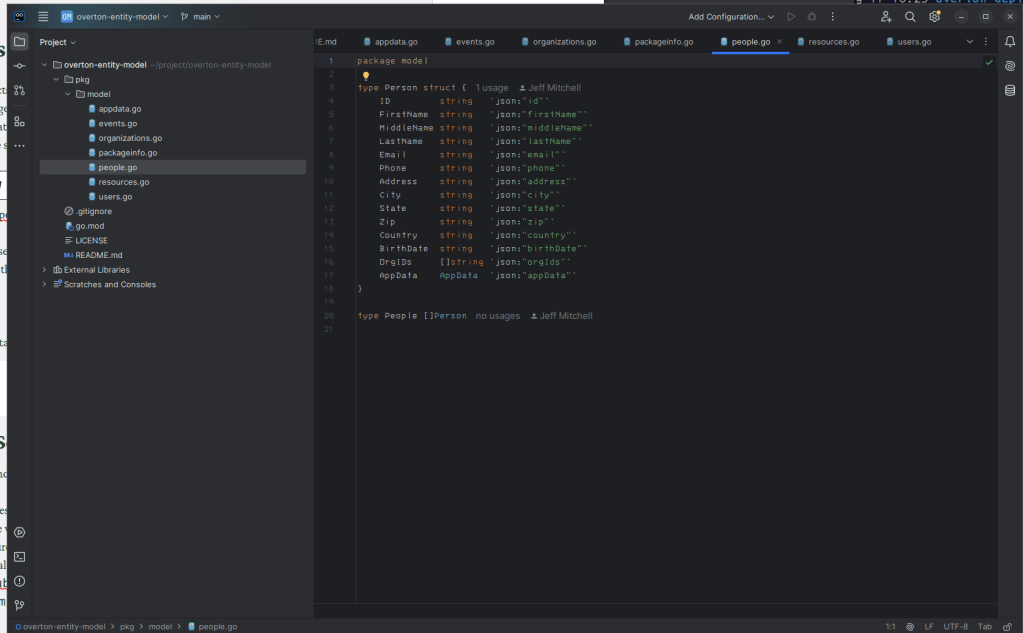Click the Search Everywhere magnifier icon
Image resolution: width=1023 pixels, height=633 pixels.
pos(910,17)
